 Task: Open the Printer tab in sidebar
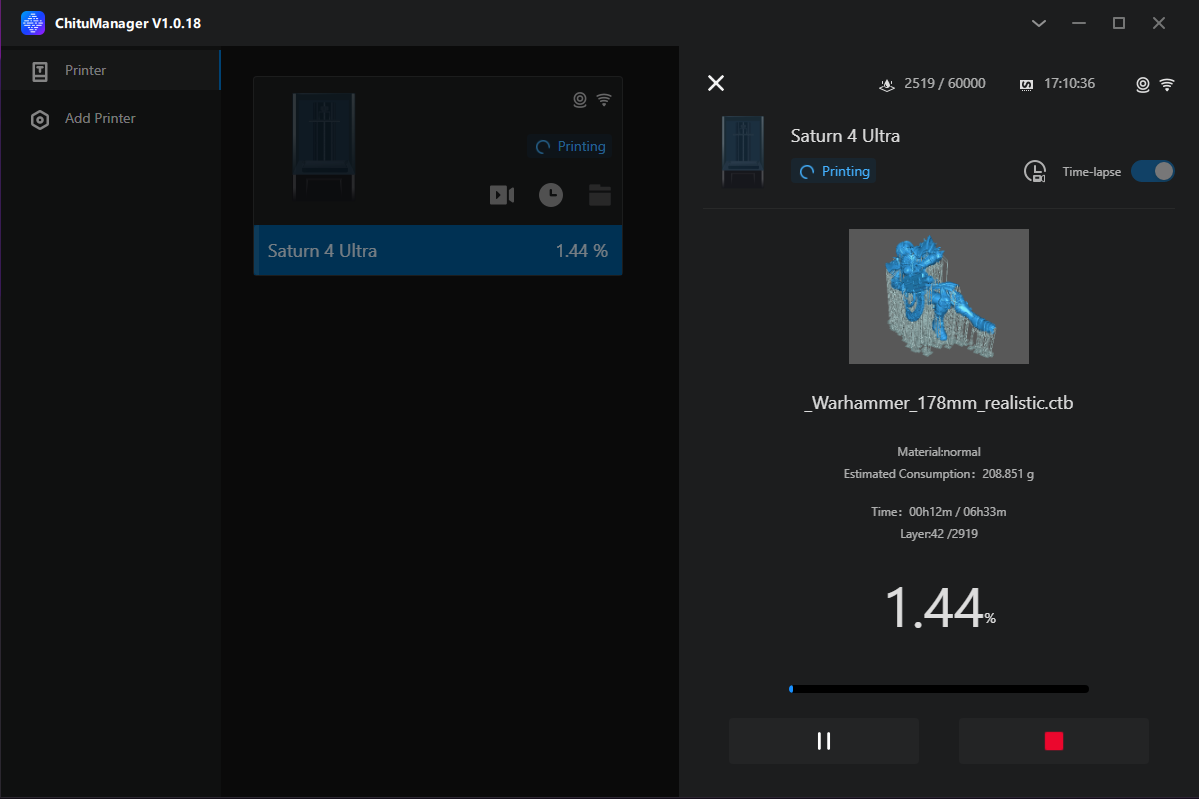(x=110, y=70)
